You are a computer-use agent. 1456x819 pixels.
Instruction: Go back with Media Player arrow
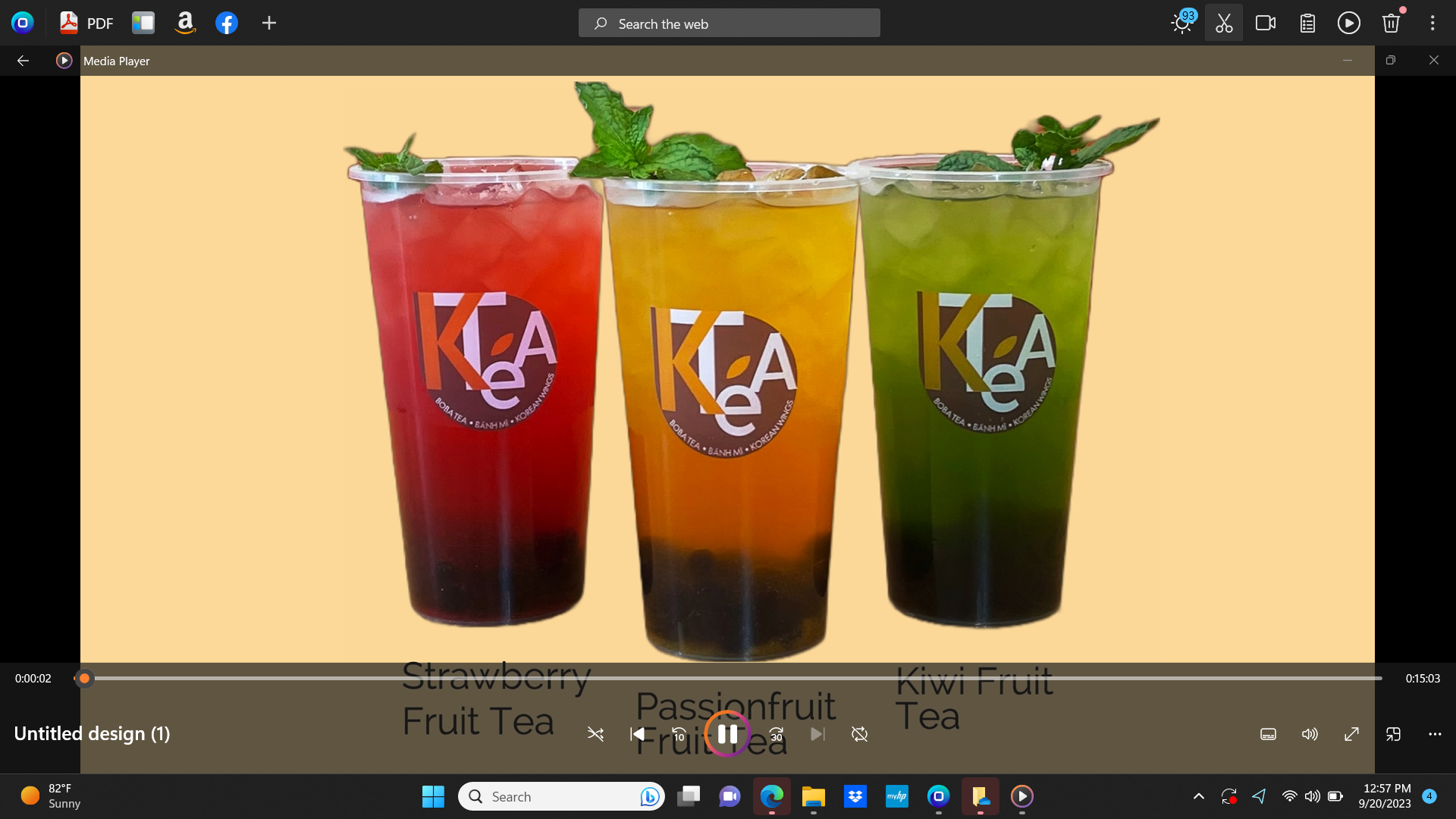[x=23, y=61]
